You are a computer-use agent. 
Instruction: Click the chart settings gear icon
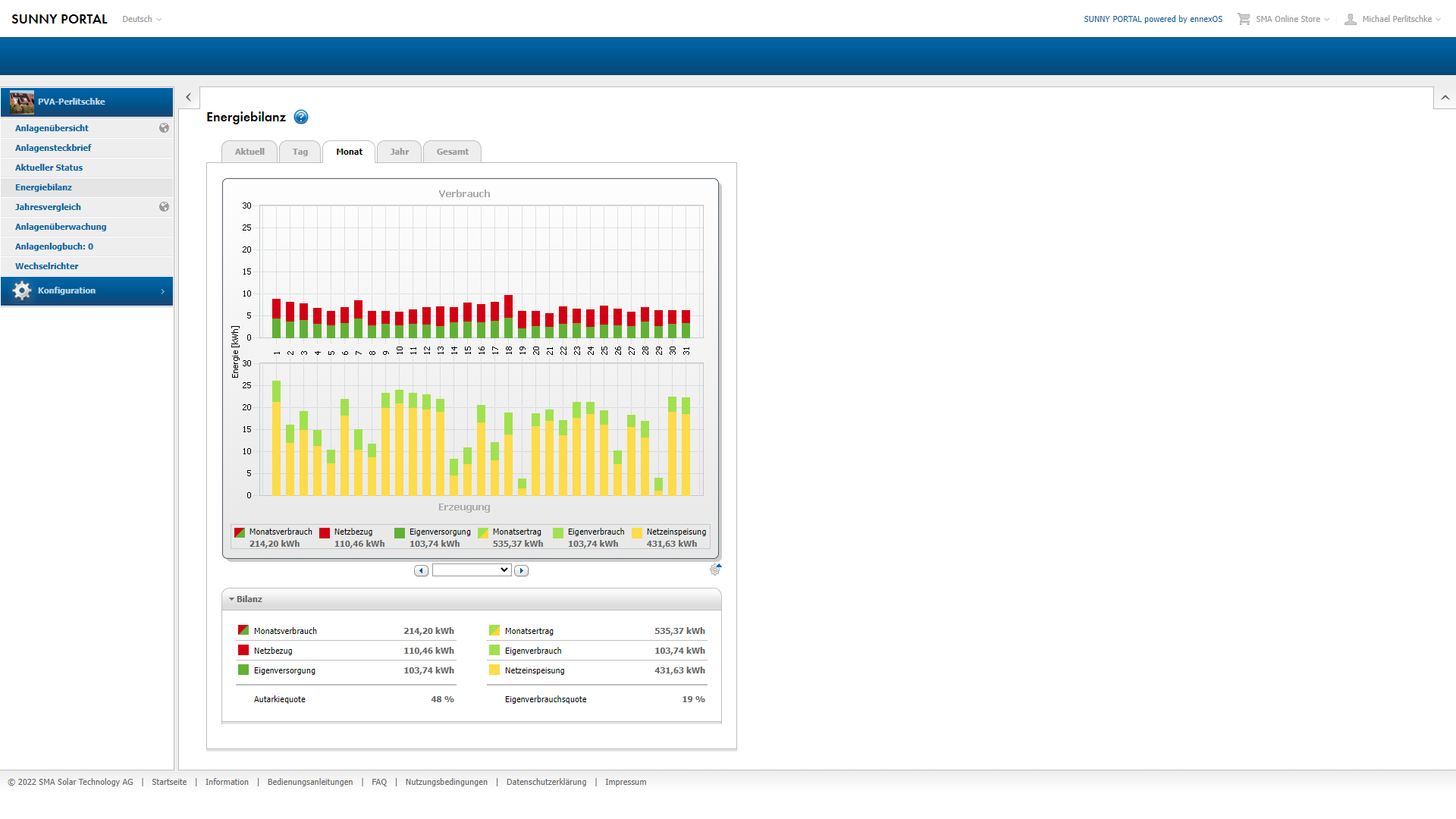715,570
